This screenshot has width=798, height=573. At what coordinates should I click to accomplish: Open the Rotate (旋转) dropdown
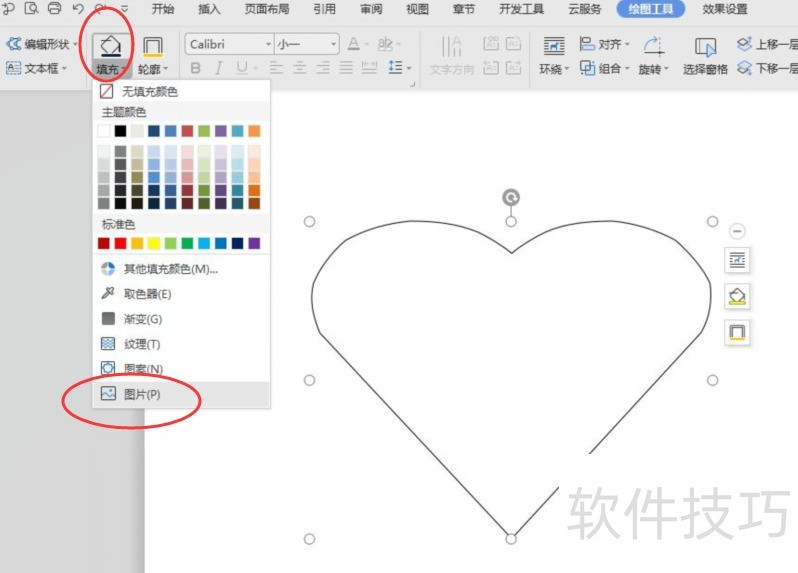point(653,55)
